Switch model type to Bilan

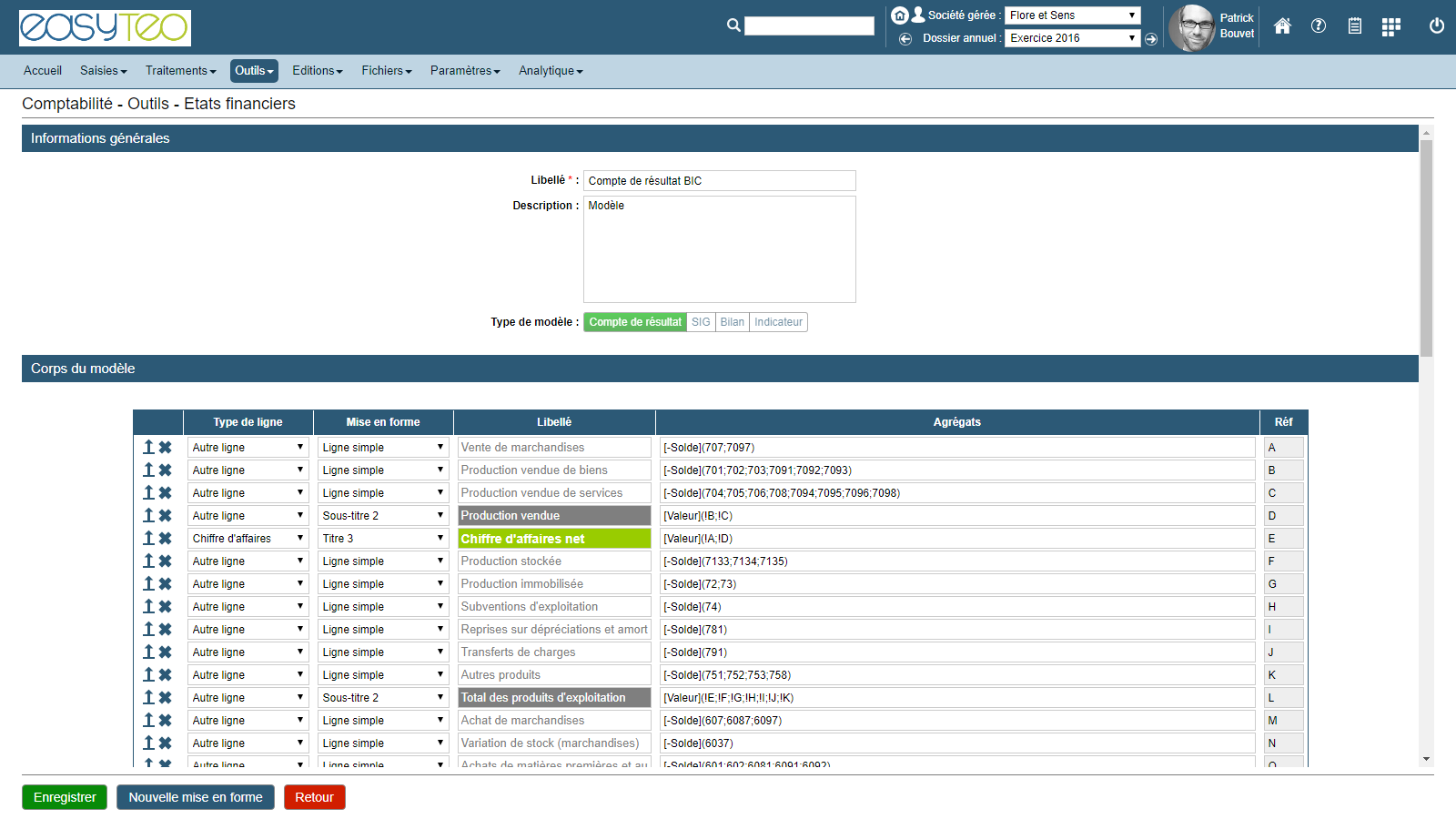(x=732, y=322)
